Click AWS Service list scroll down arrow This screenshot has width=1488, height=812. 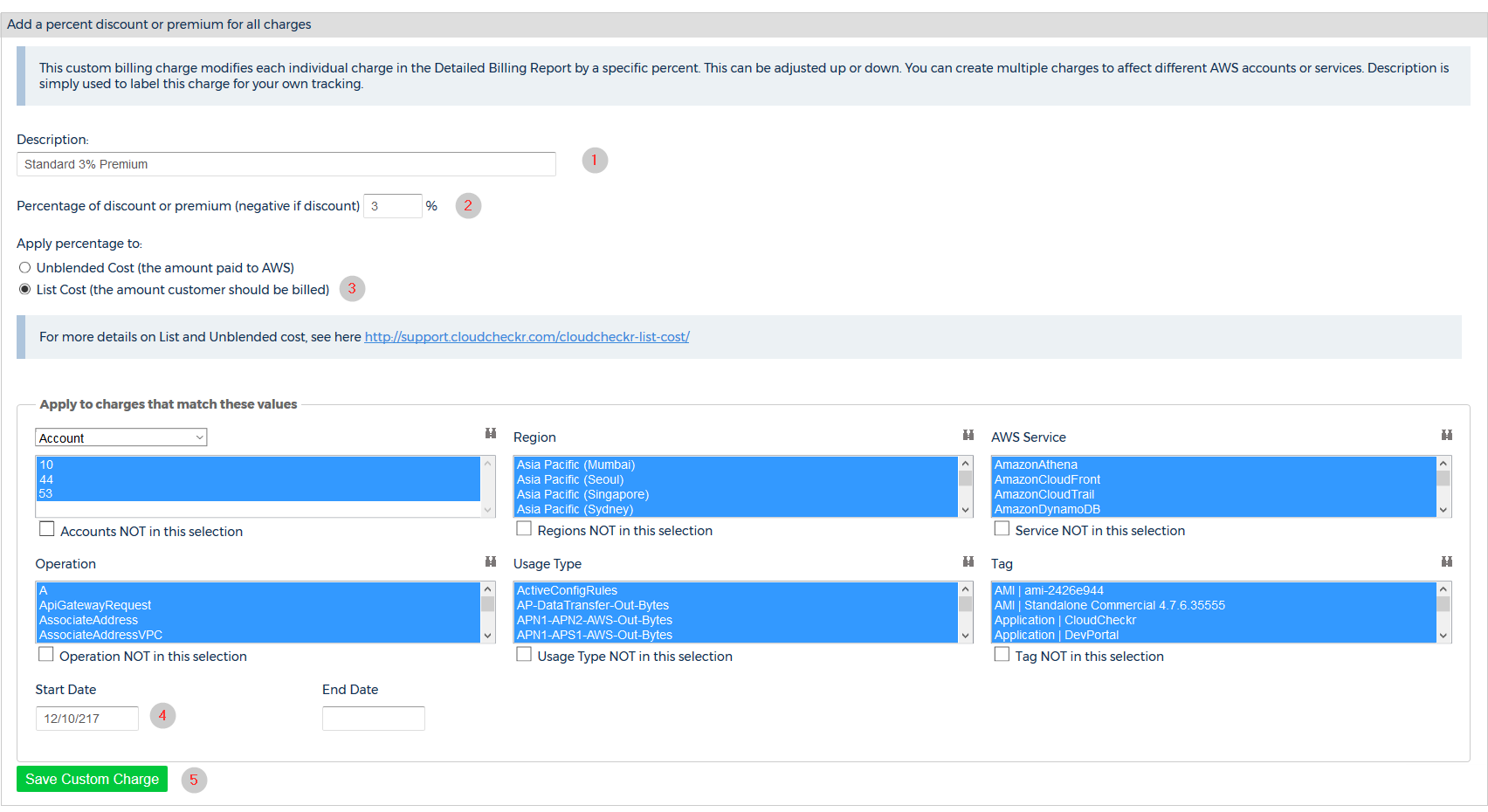[1443, 510]
